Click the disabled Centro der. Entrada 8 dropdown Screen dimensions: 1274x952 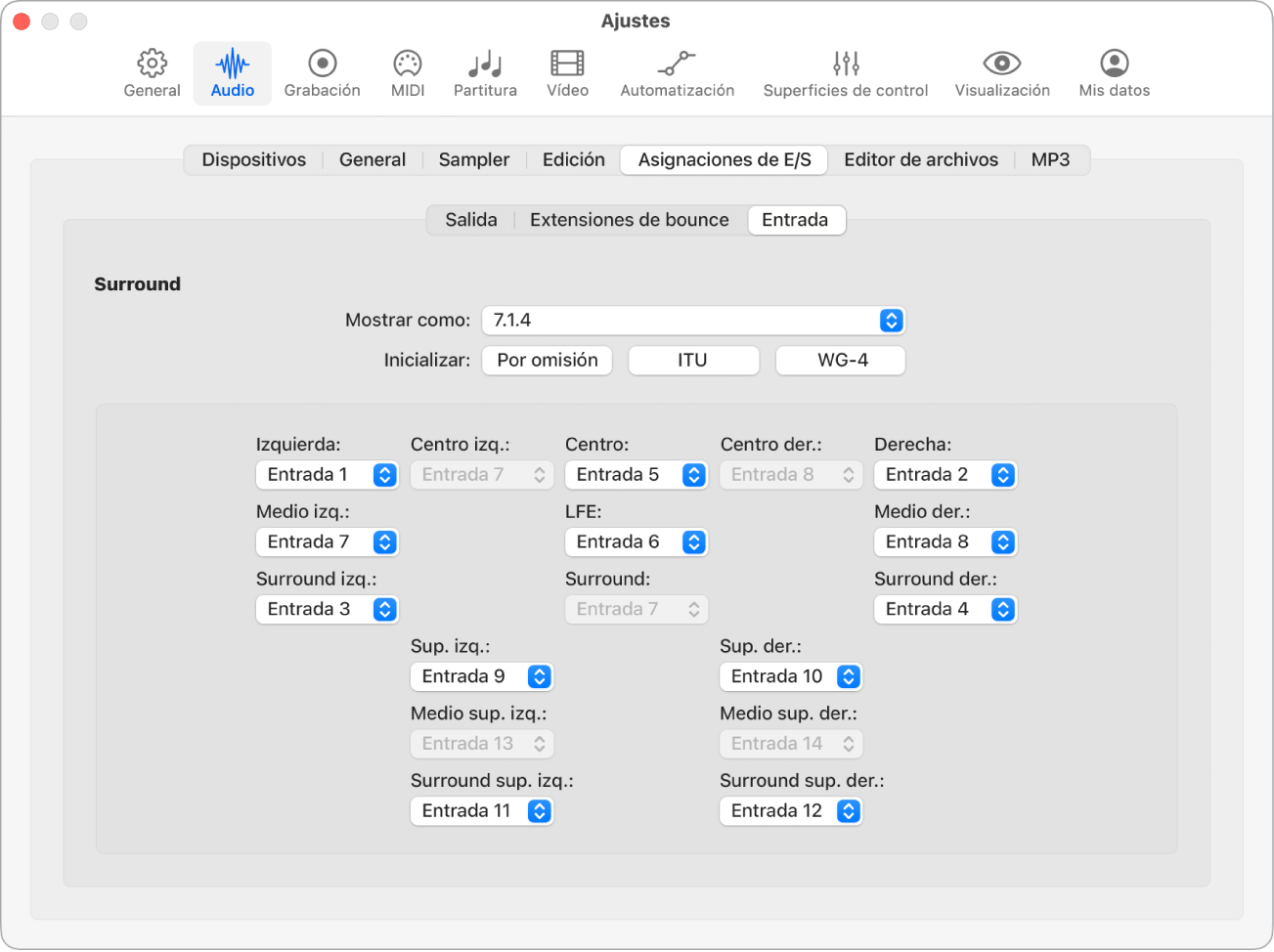tap(791, 475)
